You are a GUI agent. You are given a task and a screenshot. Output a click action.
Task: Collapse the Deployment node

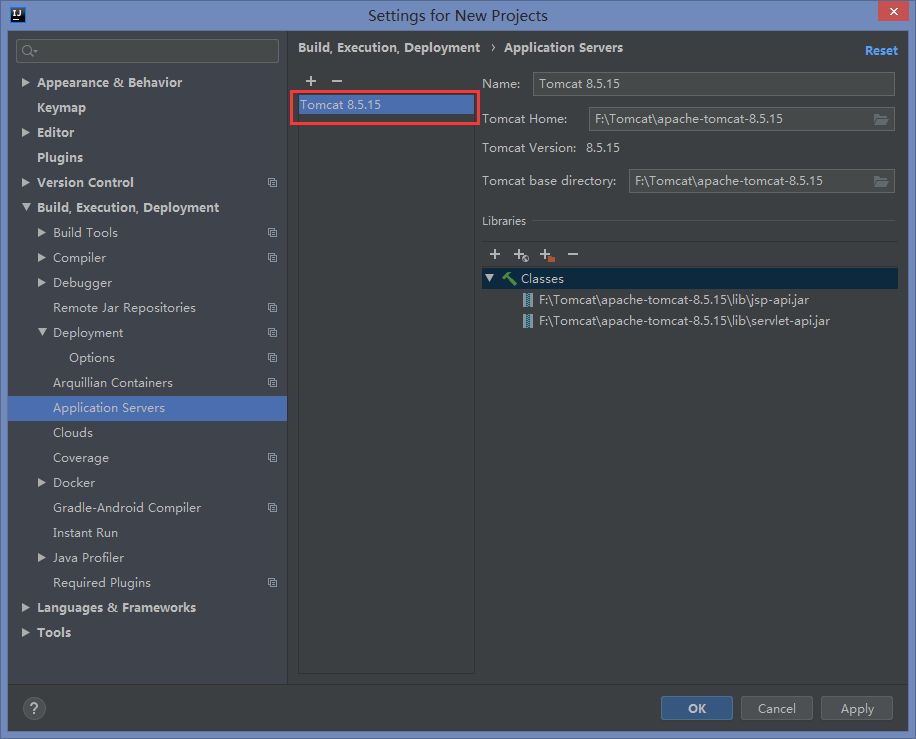click(42, 332)
